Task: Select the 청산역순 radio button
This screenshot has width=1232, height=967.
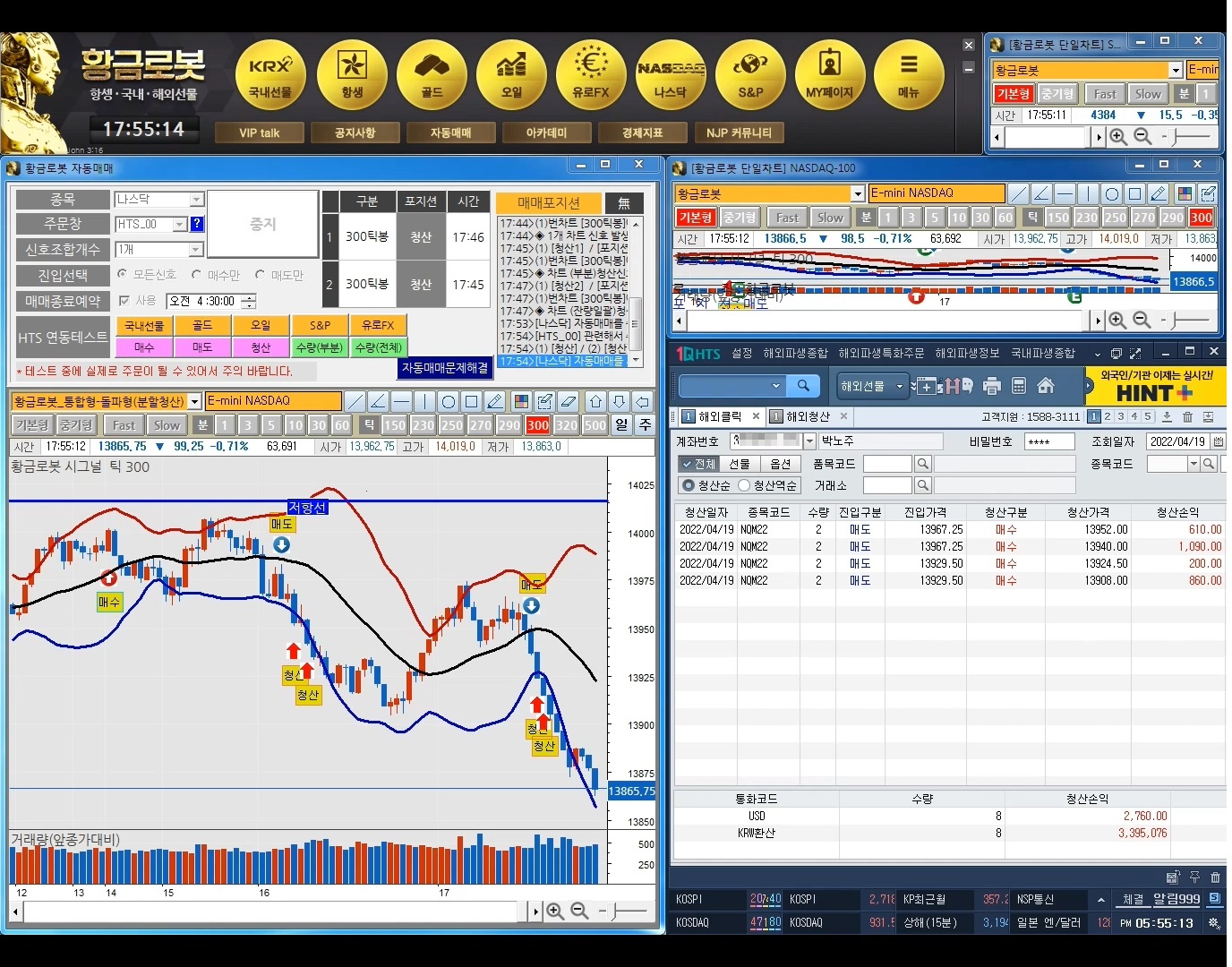Action: point(743,485)
